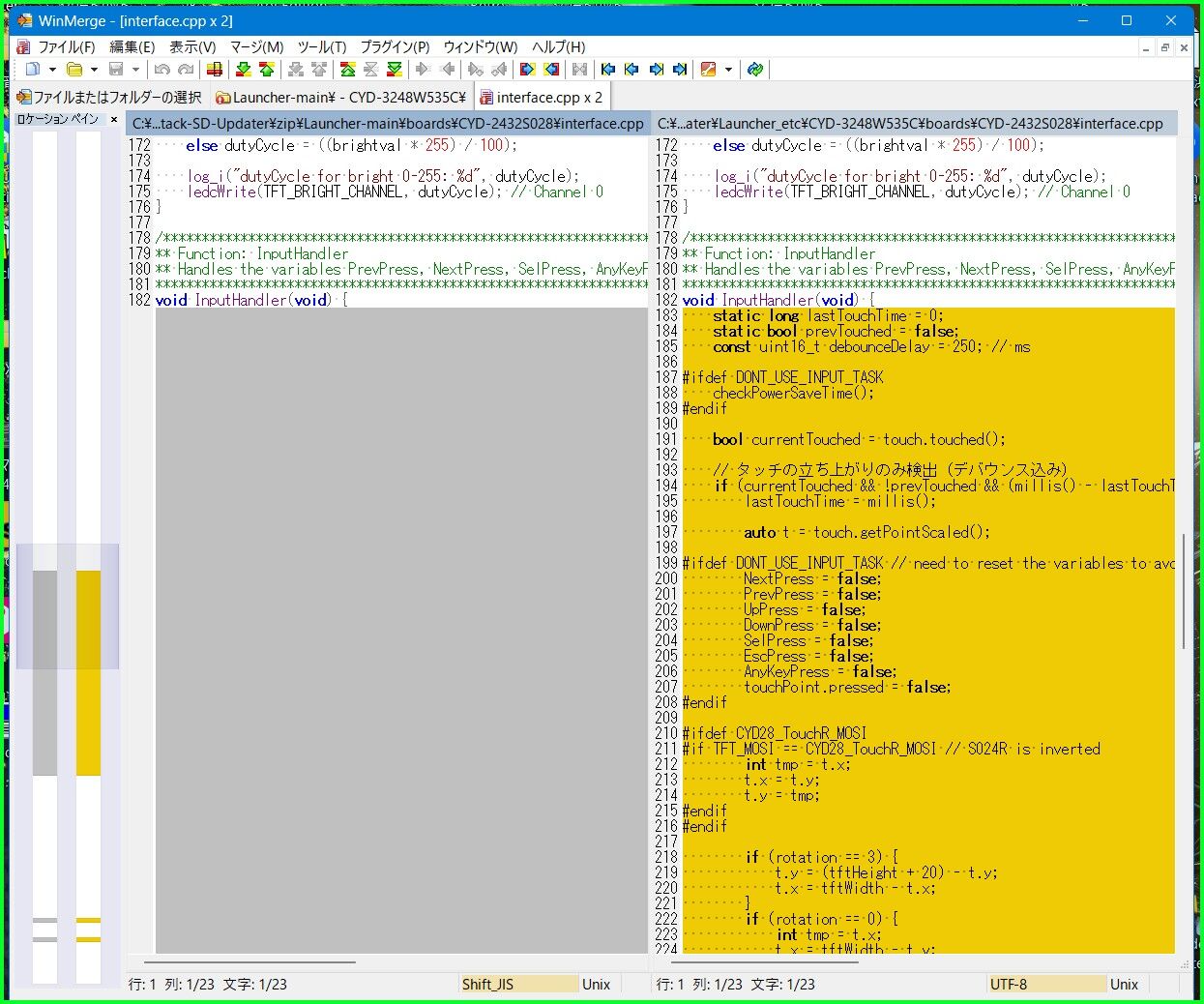
Task: Jump to the next difference
Action: tap(244, 70)
